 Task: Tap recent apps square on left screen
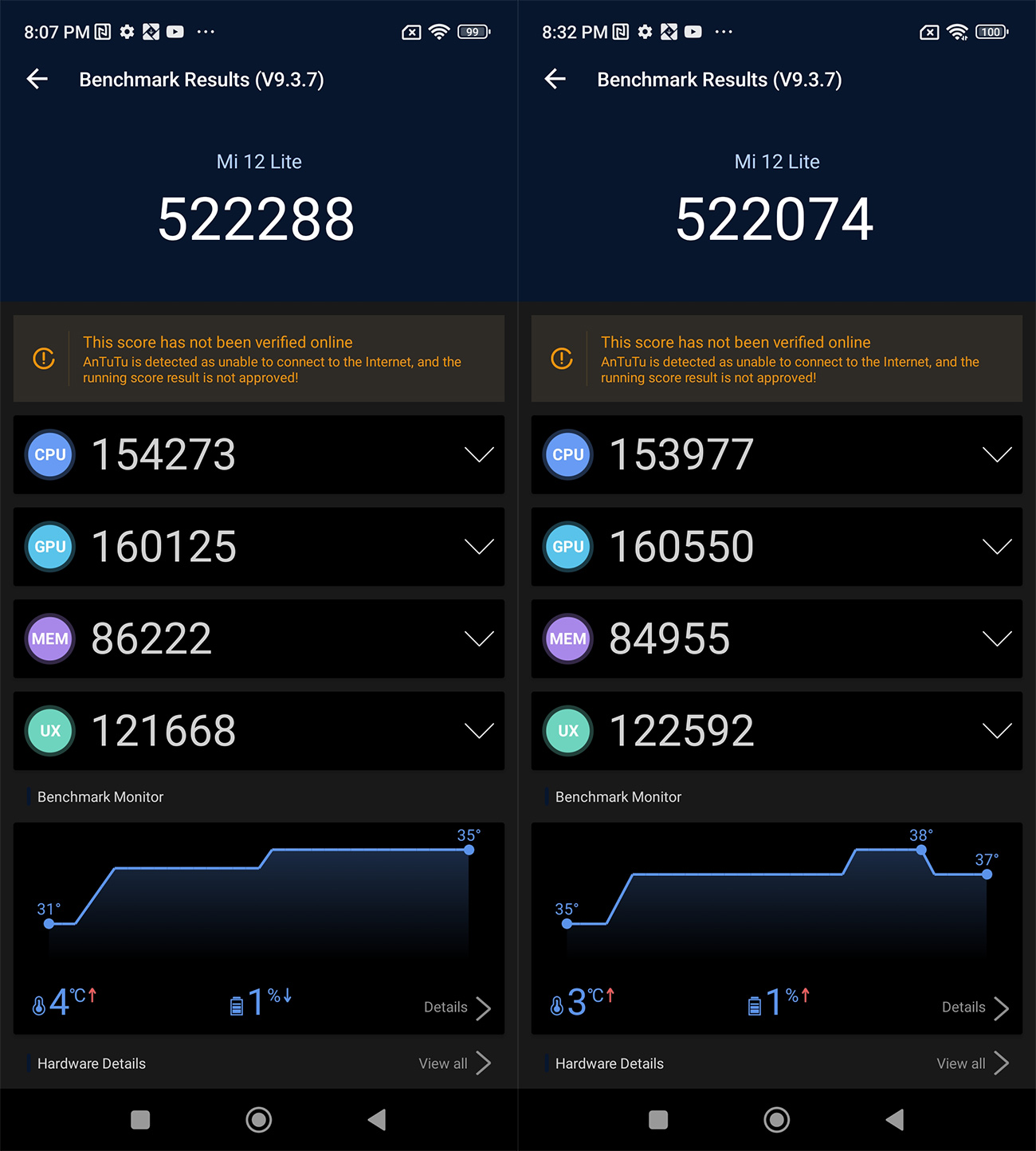pyautogui.click(x=140, y=1120)
